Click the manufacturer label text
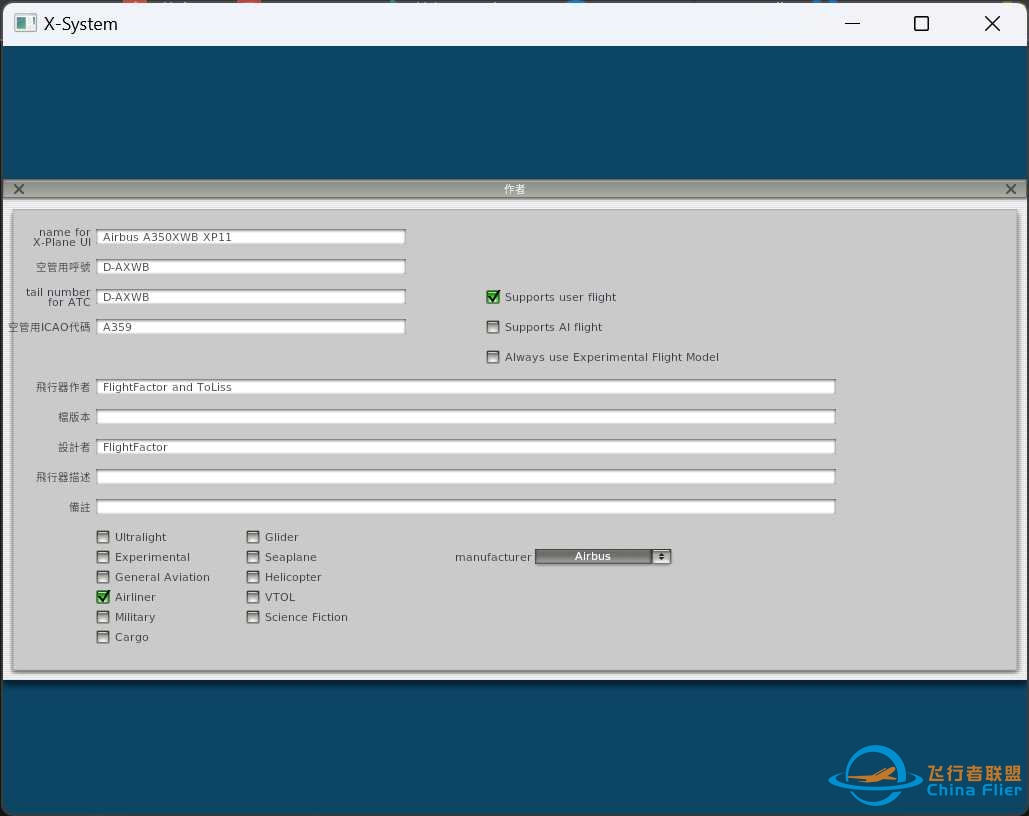Screen dimensions: 1029x816 (x=493, y=557)
